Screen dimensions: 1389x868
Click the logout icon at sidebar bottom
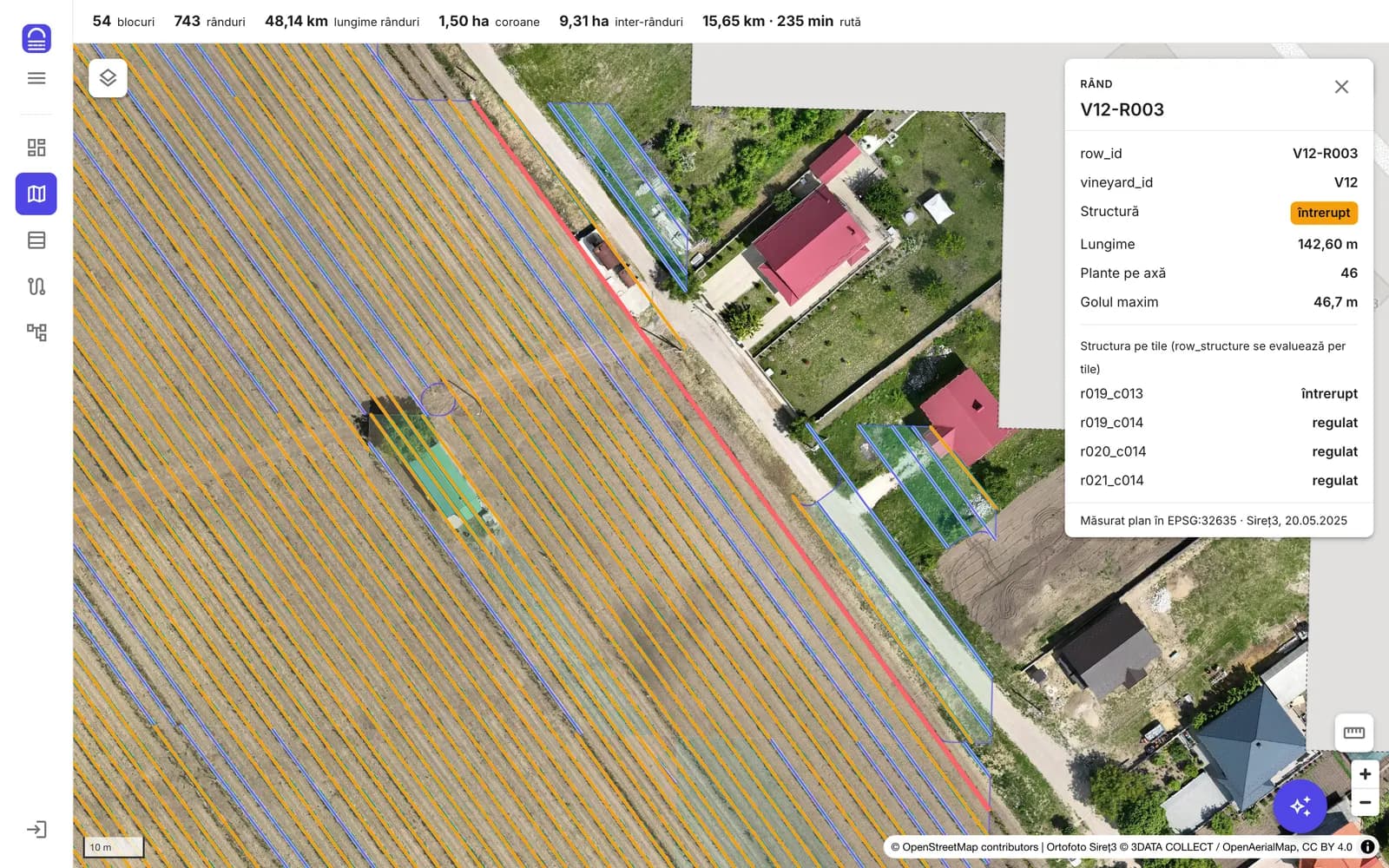point(36,830)
